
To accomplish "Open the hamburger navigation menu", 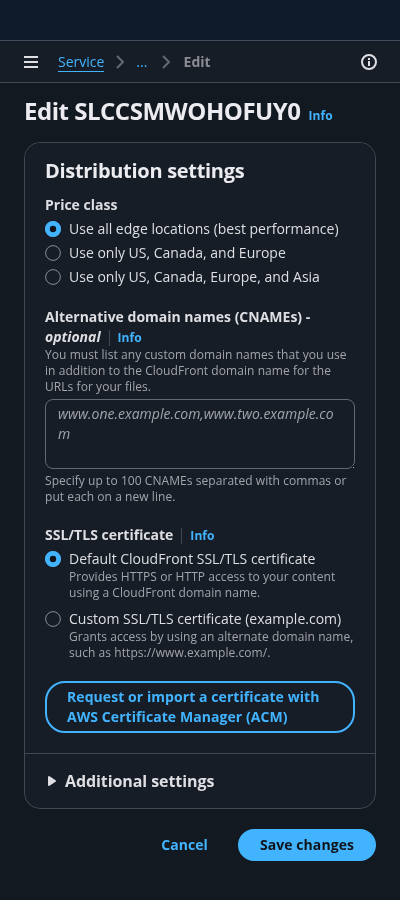I will (x=31, y=62).
